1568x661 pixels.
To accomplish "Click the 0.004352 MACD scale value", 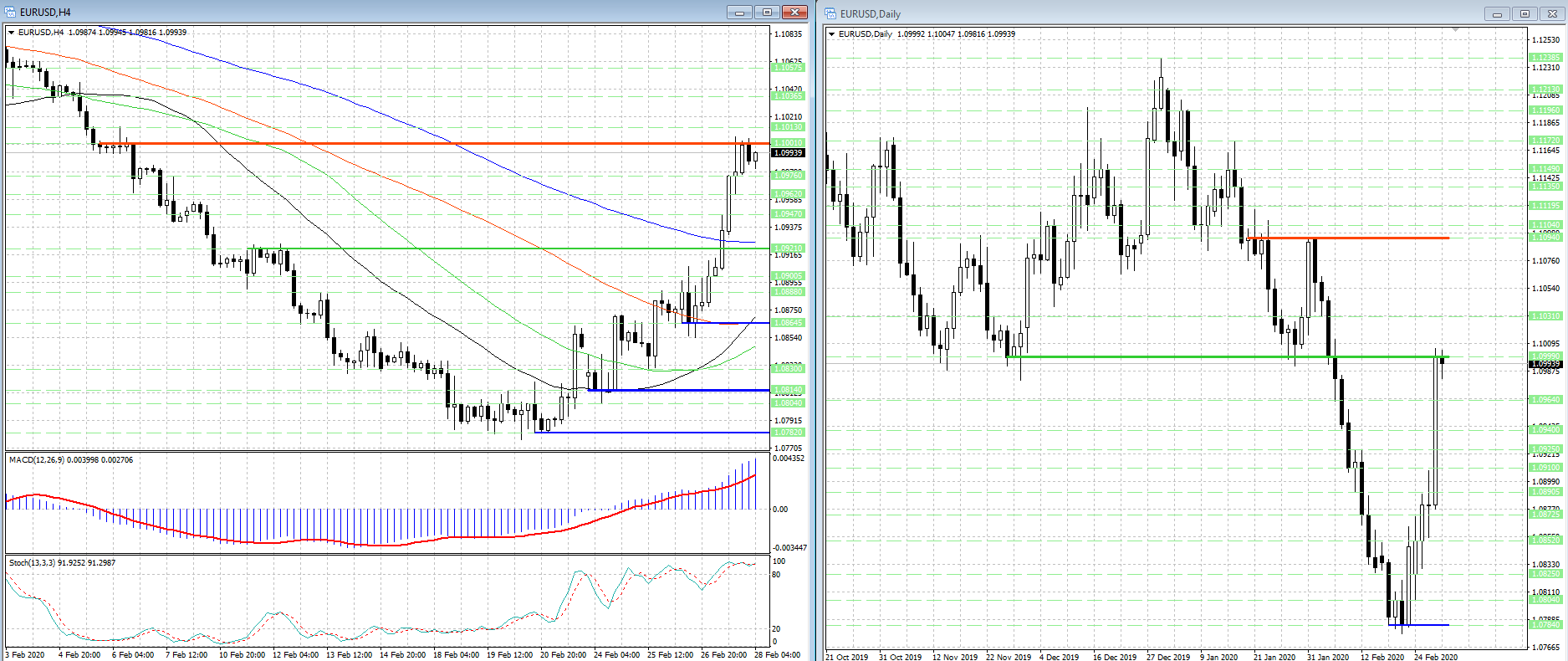I will click(789, 459).
